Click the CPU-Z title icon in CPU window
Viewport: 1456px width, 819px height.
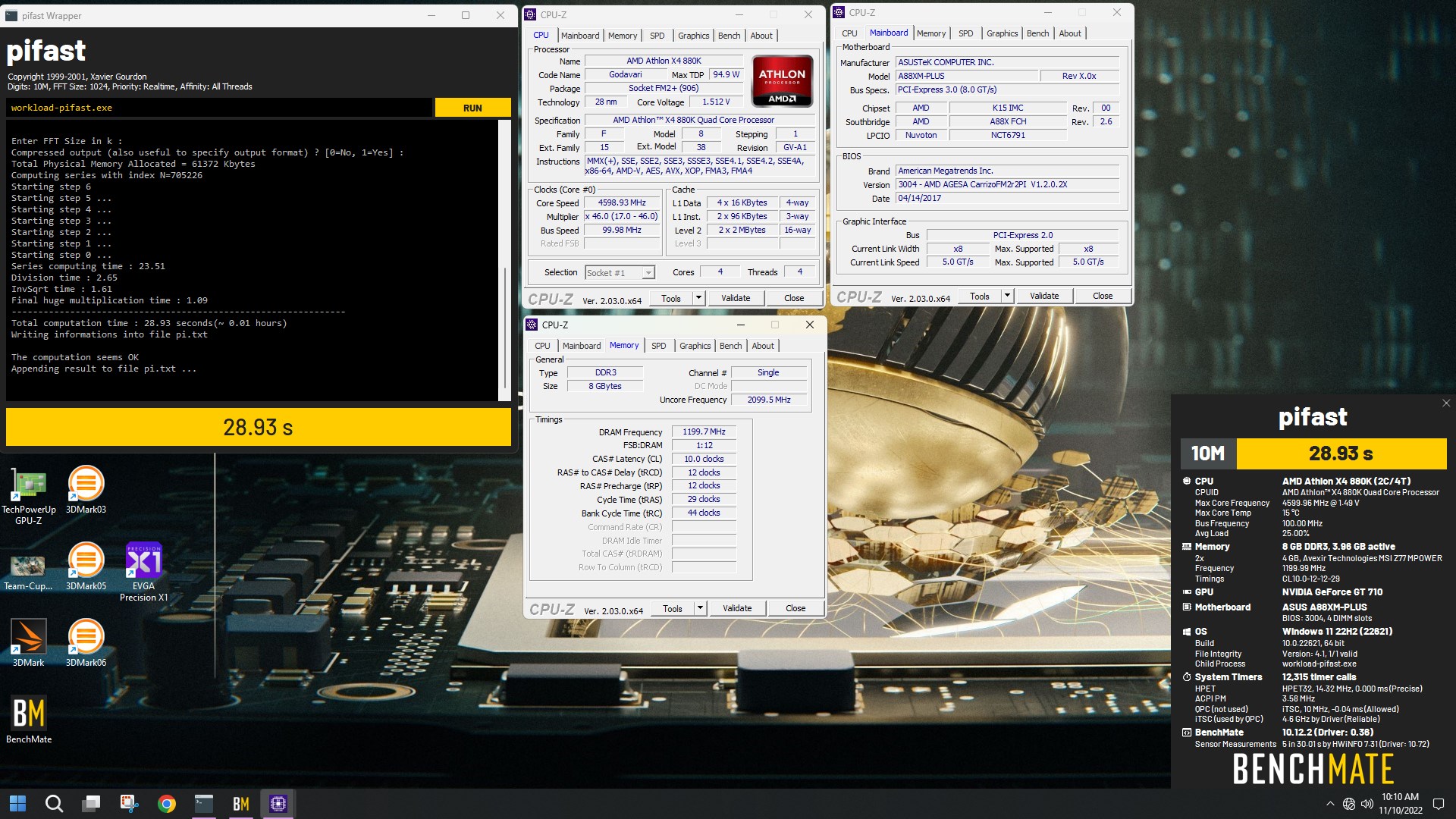[x=531, y=14]
